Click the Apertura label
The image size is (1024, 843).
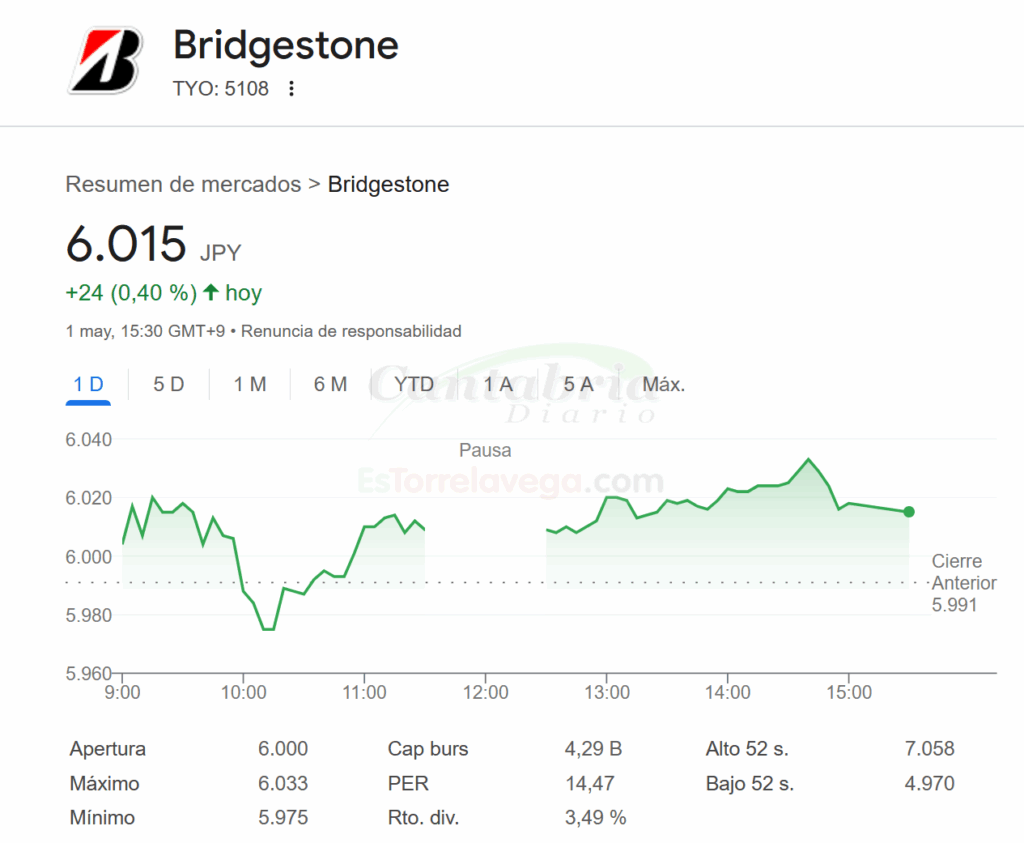click(x=108, y=748)
